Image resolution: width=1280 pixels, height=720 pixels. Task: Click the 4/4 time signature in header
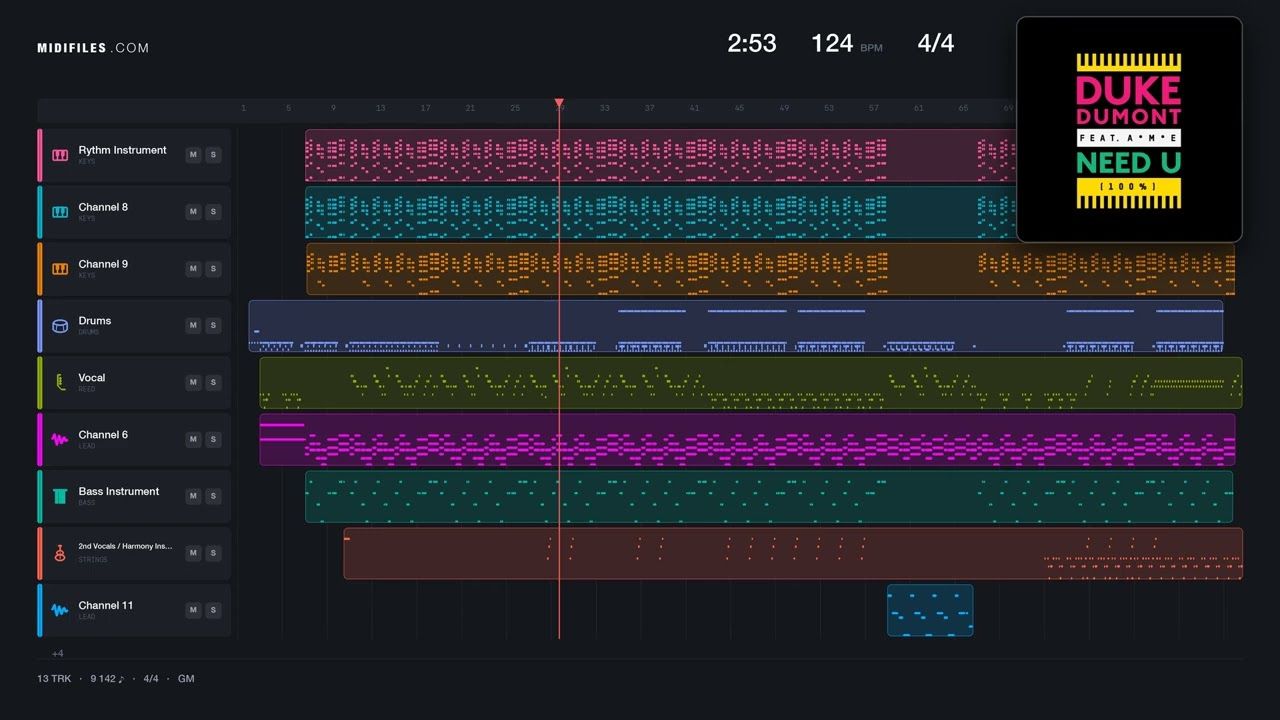click(936, 43)
